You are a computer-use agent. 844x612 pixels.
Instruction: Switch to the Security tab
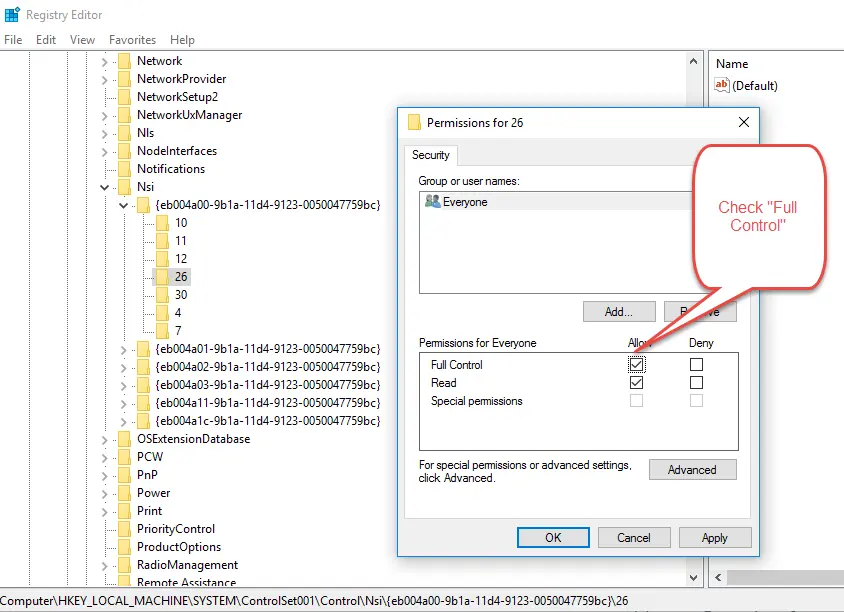coord(431,155)
